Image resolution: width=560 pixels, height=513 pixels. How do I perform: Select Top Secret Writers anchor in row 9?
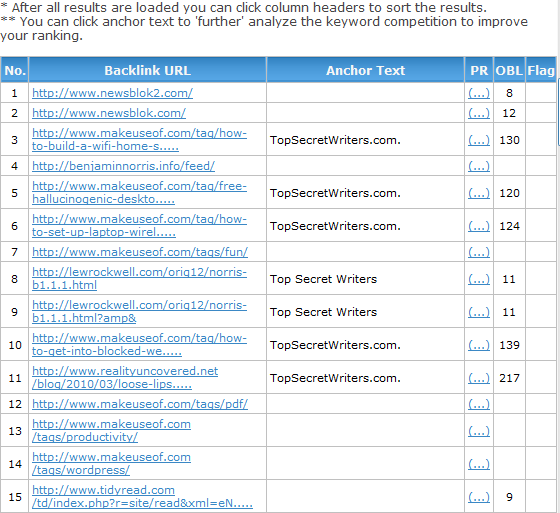pos(323,312)
